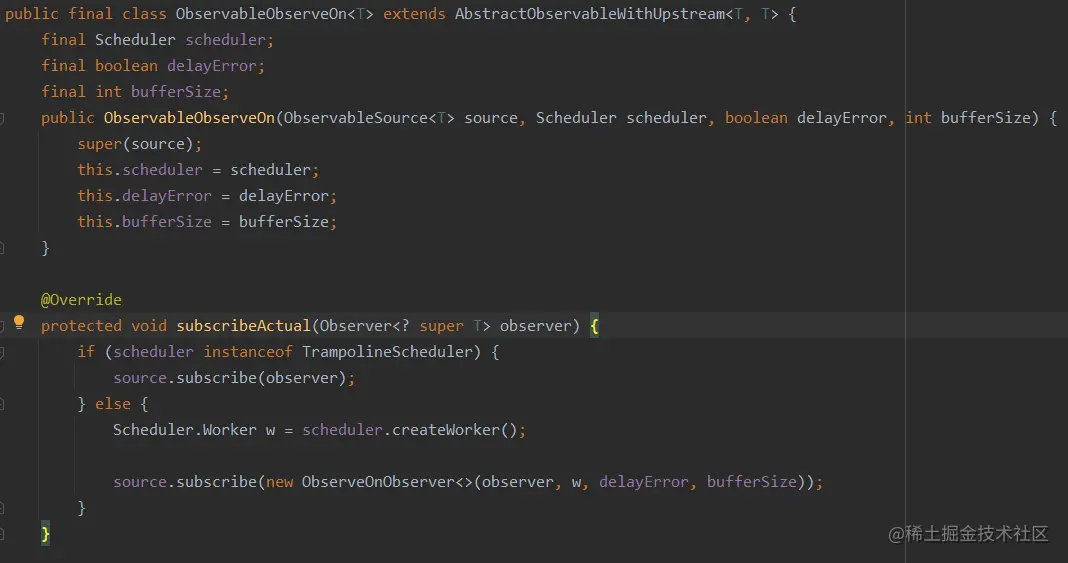Click ObservableObserveOn in the class declaration line
1068x563 pixels.
pos(262,14)
